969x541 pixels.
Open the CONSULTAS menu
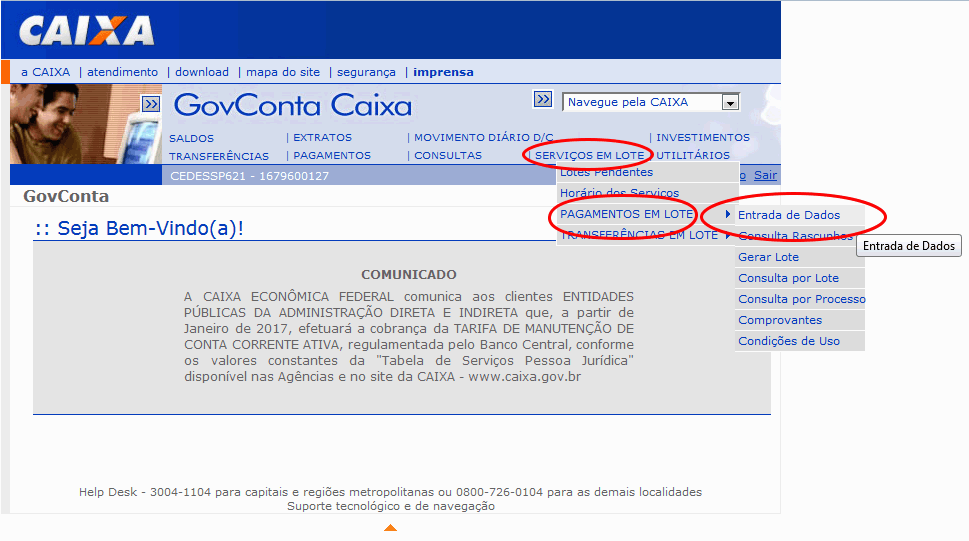pos(448,155)
